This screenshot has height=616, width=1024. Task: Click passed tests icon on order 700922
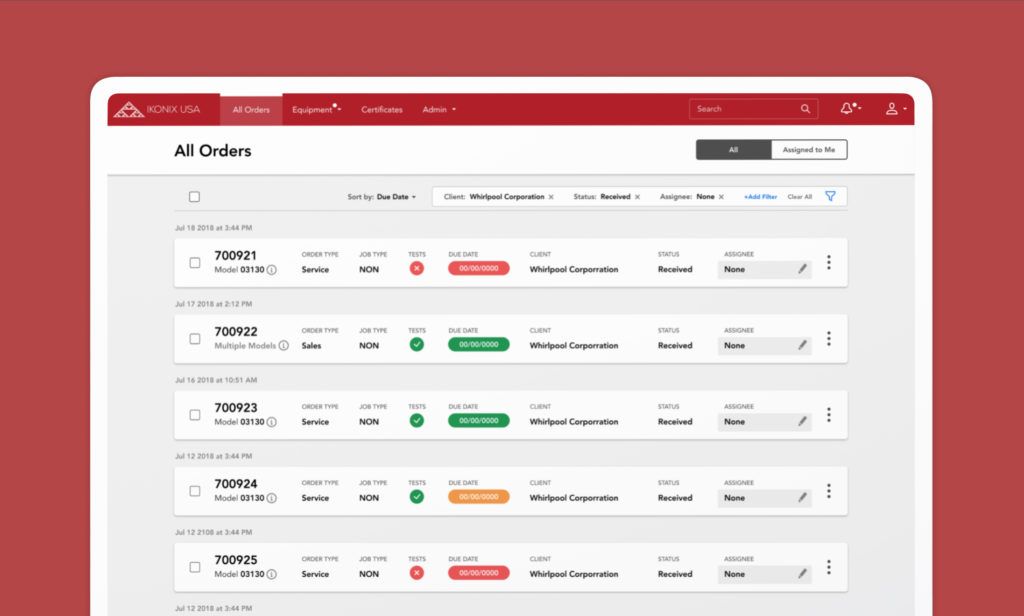tap(417, 344)
